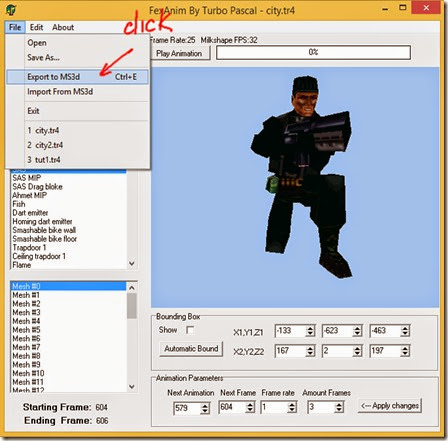The height and width of the screenshot is (441, 448).
Task: Select Smashable bike floor list entry
Action: coord(68,239)
